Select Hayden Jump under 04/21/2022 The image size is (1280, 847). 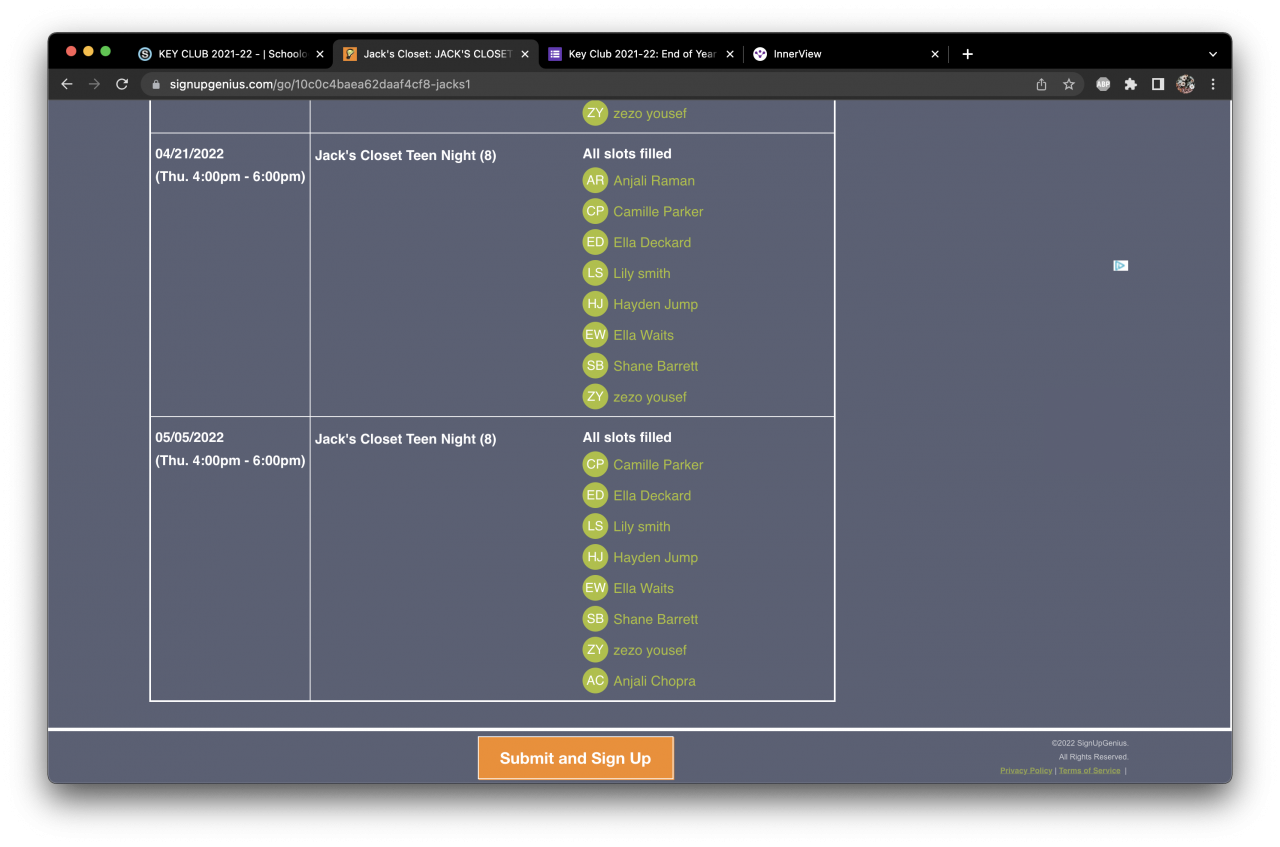655,305
